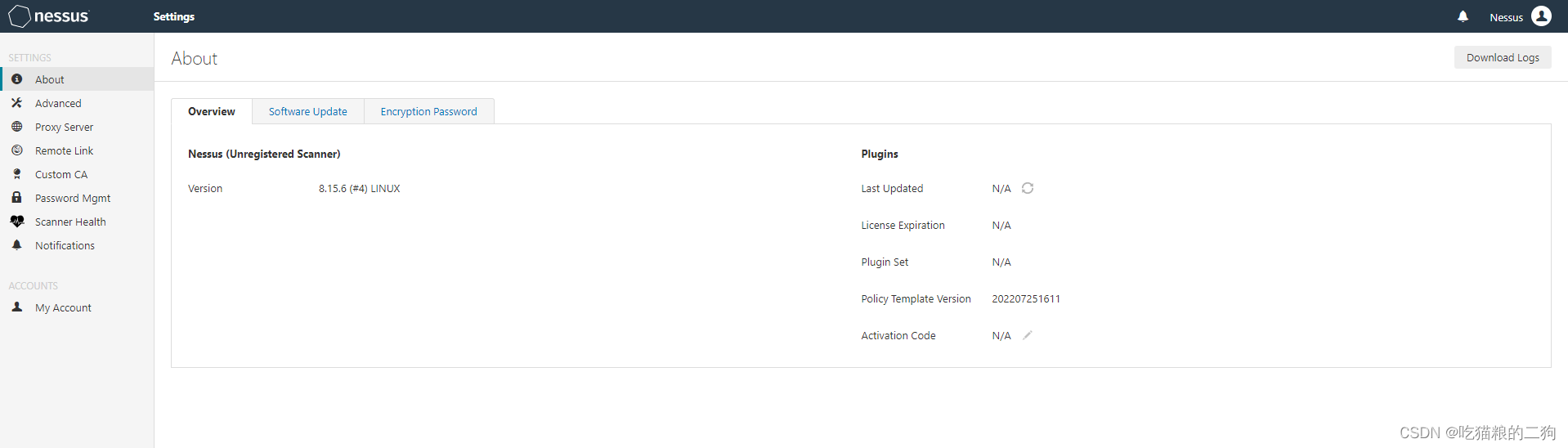
Task: Click the Remote Link icon
Action: point(16,150)
